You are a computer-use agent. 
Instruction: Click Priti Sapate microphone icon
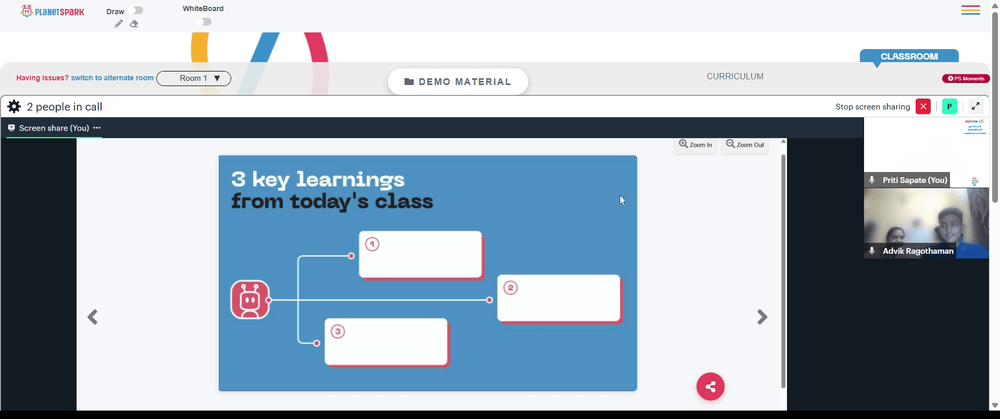(x=872, y=180)
